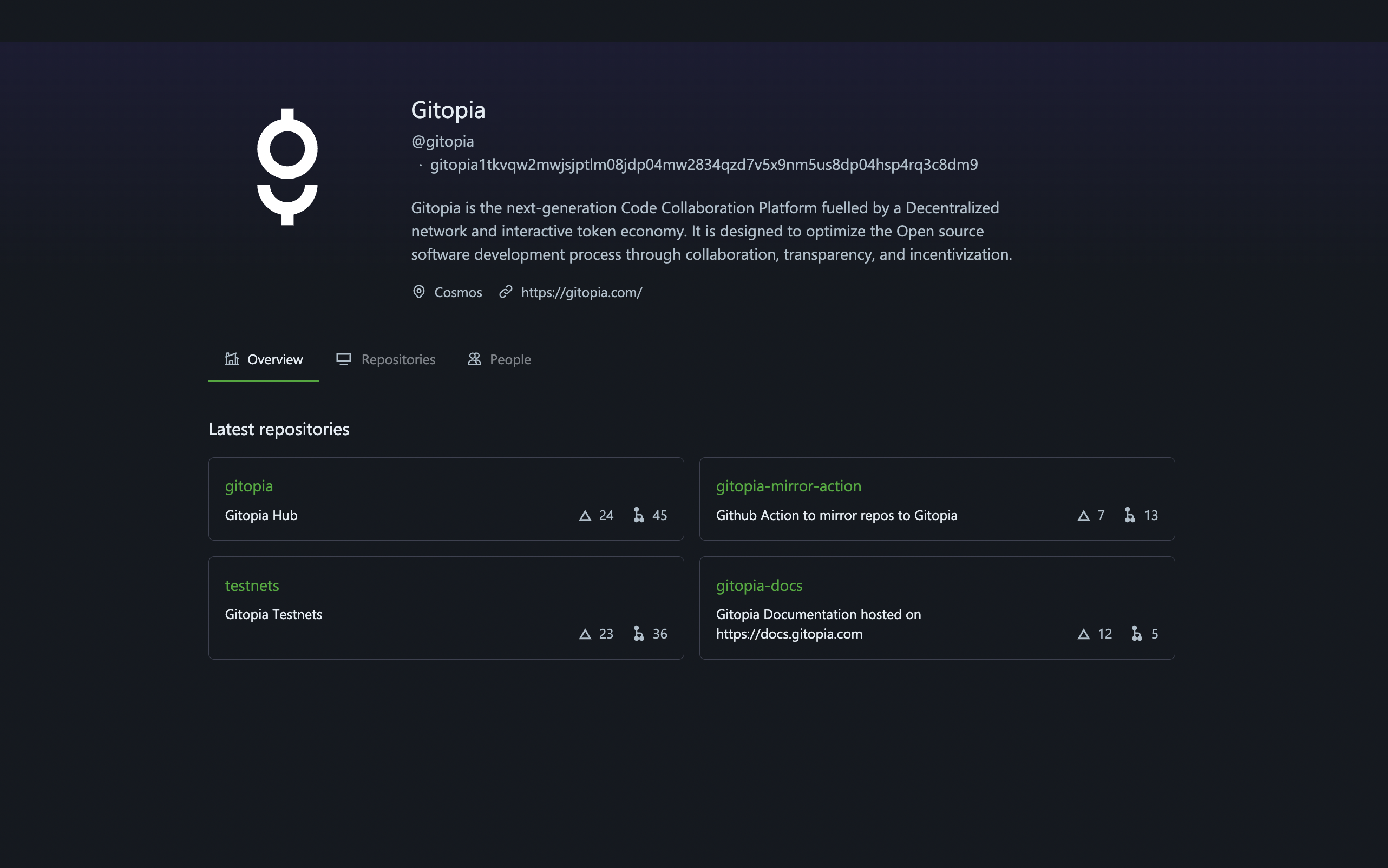Screen dimensions: 1388x868
Task: Open the https://gitopia.com/ website link
Action: pos(581,292)
